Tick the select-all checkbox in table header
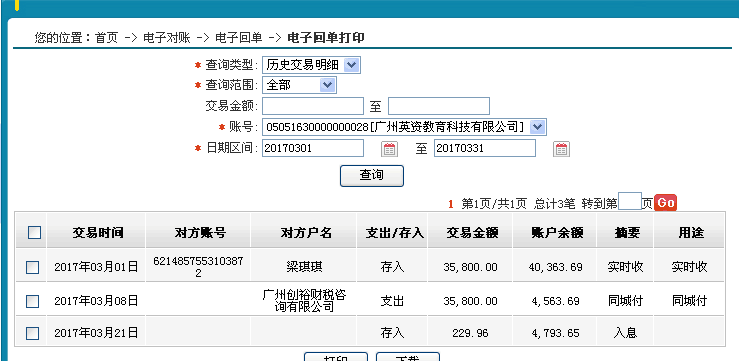 click(x=34, y=232)
